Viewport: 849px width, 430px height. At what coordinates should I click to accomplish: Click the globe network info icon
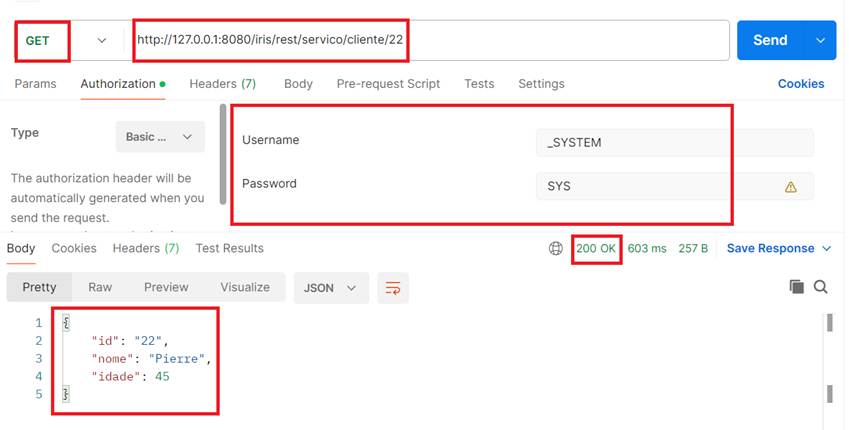point(556,249)
